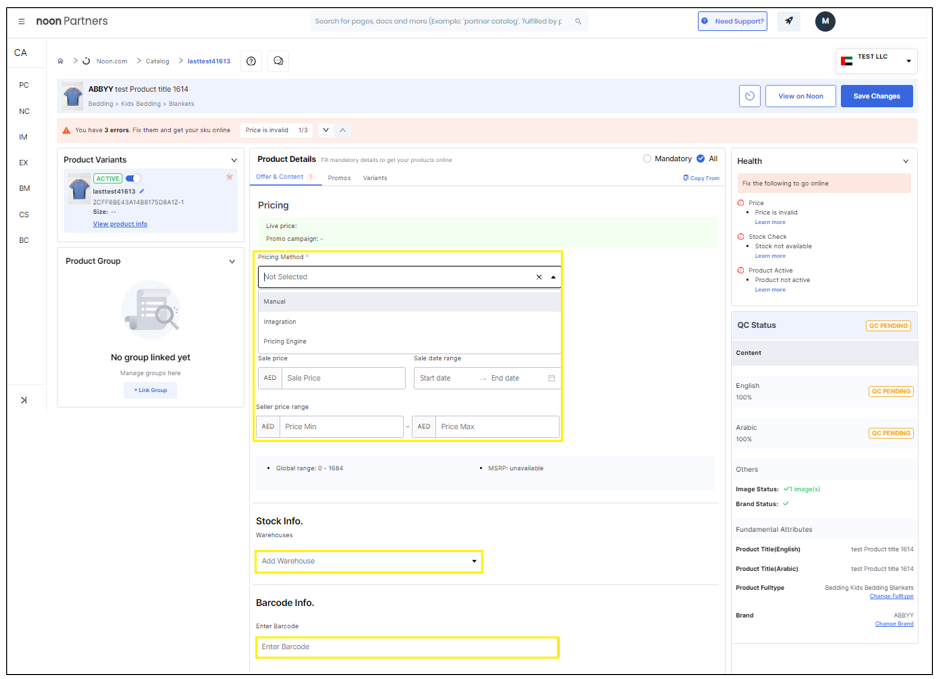The height and width of the screenshot is (679, 946).
Task: Click the Save Changes button
Action: click(877, 96)
